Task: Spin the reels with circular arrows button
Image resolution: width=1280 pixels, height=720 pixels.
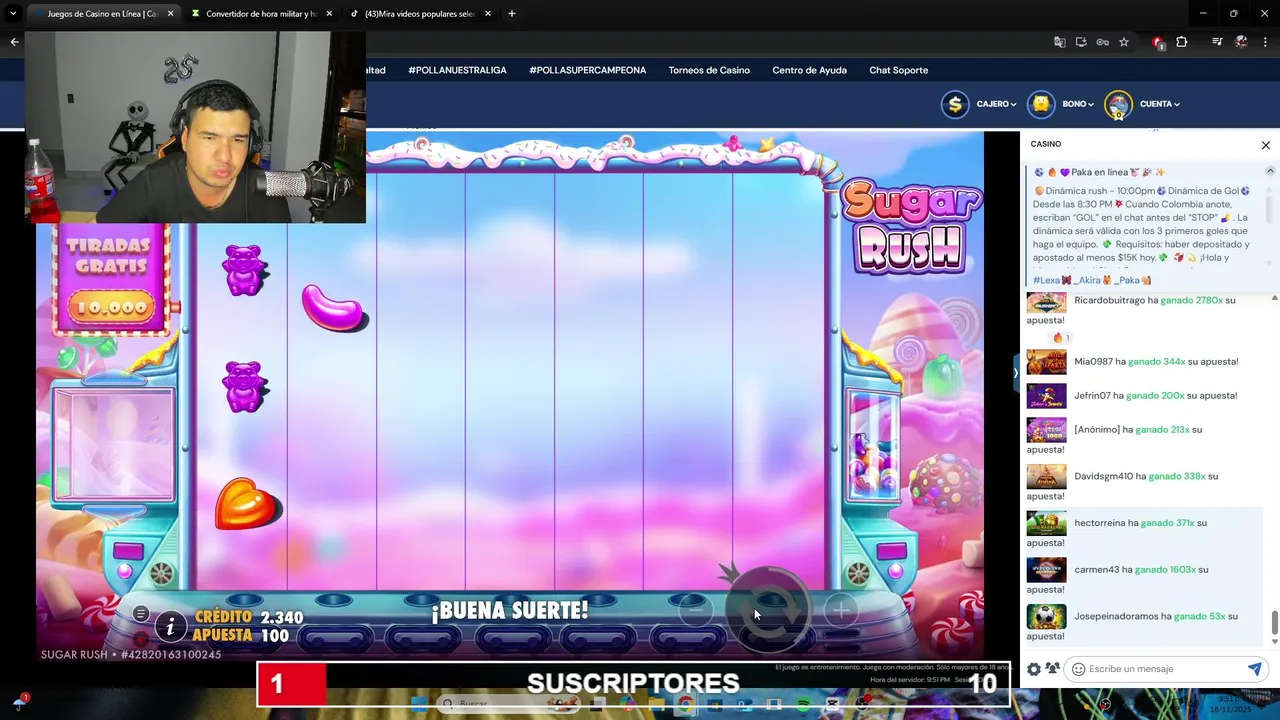Action: click(x=769, y=610)
